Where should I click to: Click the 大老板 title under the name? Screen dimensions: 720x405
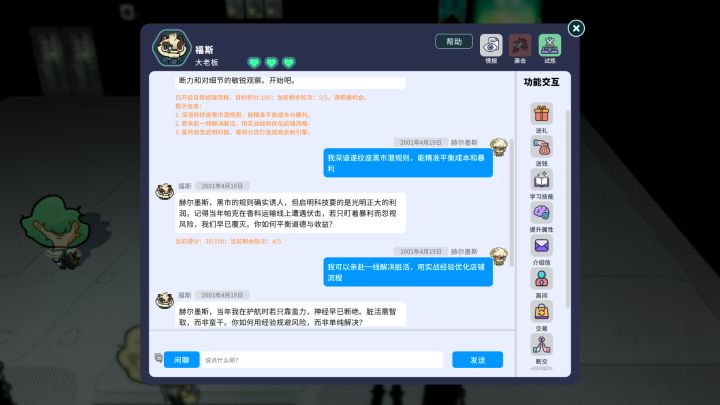pos(207,62)
